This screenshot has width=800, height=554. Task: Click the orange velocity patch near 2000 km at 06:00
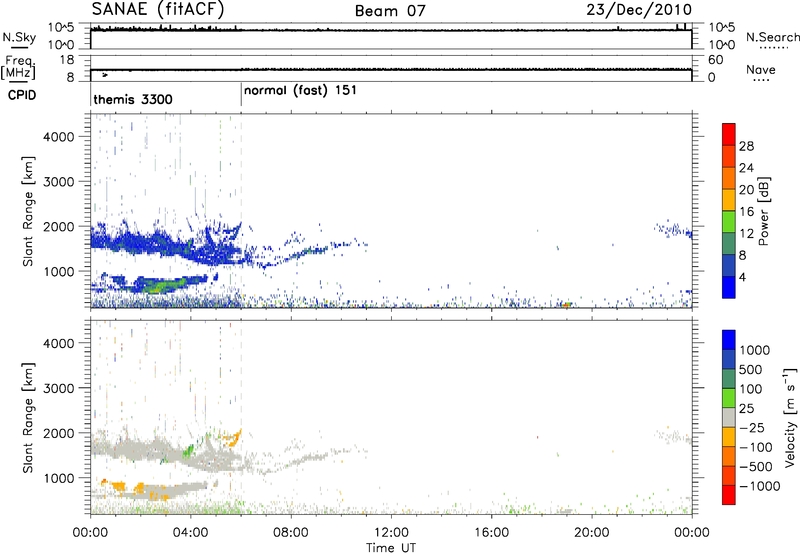click(x=236, y=438)
